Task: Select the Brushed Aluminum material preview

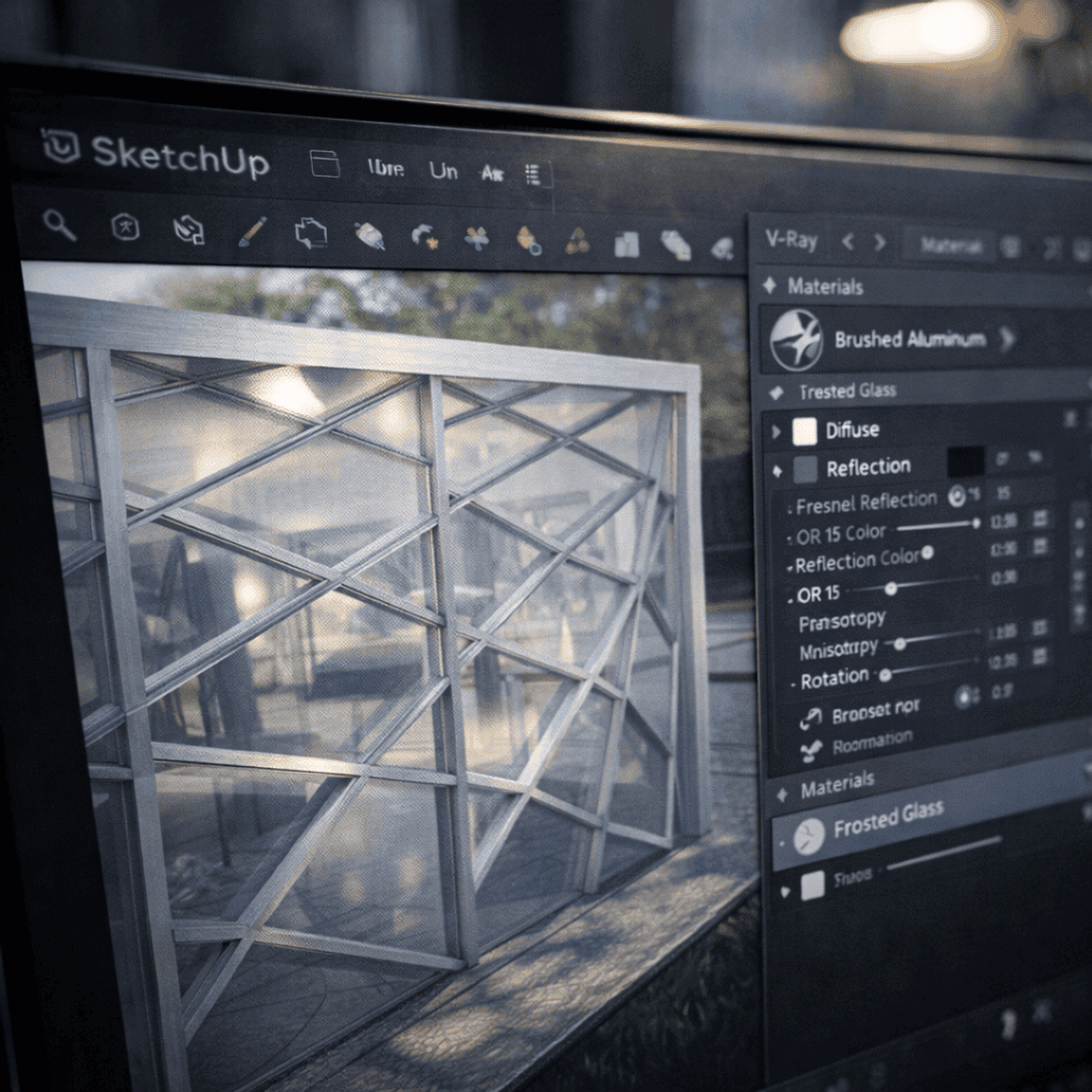Action: coord(795,341)
